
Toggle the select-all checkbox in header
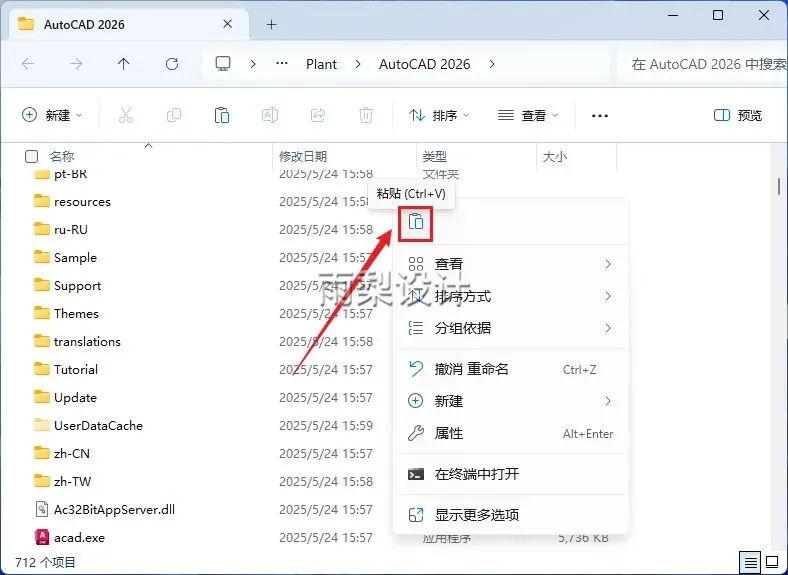31,156
